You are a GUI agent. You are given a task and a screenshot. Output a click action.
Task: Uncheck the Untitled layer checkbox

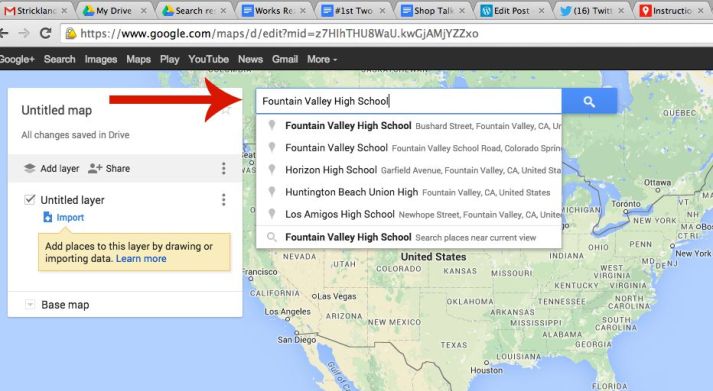click(30, 200)
